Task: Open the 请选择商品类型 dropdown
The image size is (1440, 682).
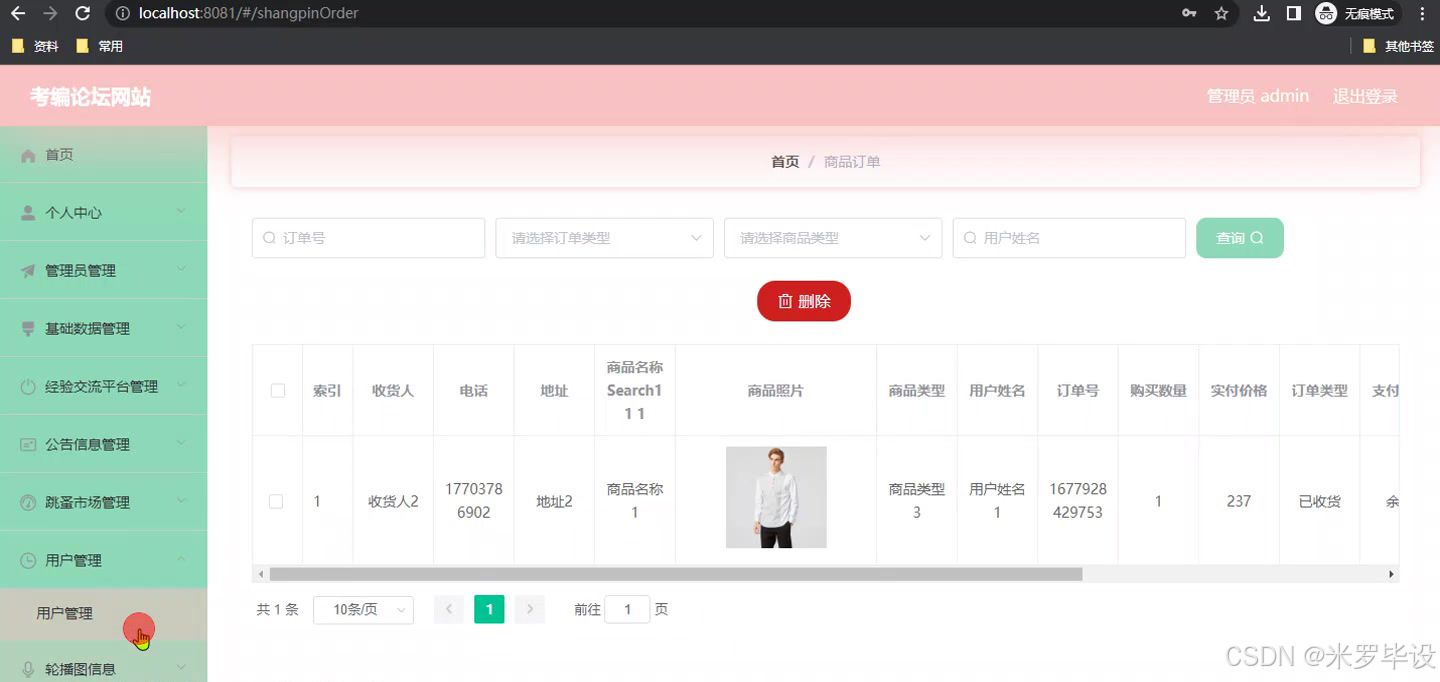Action: click(832, 237)
